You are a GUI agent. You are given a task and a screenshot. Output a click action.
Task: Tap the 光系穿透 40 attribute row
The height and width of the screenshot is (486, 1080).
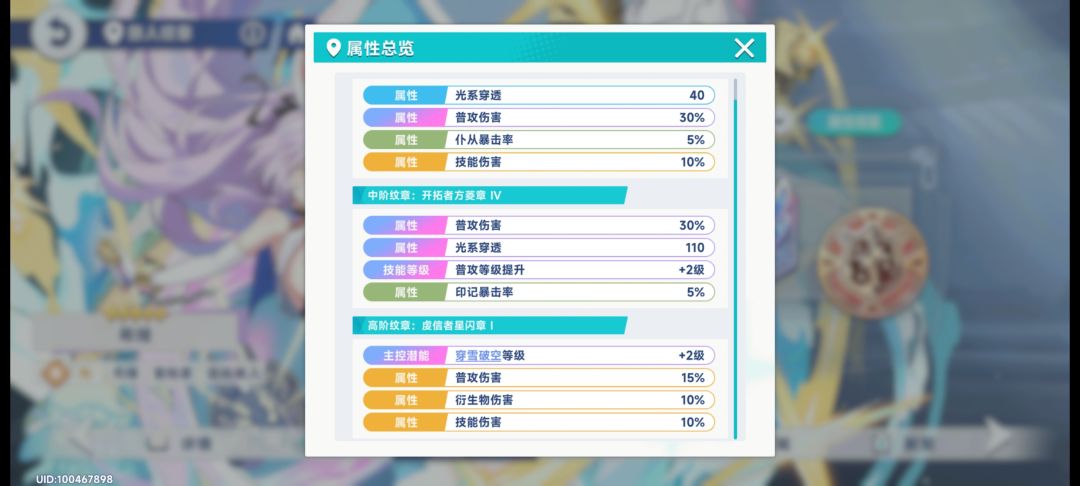[x=539, y=96]
